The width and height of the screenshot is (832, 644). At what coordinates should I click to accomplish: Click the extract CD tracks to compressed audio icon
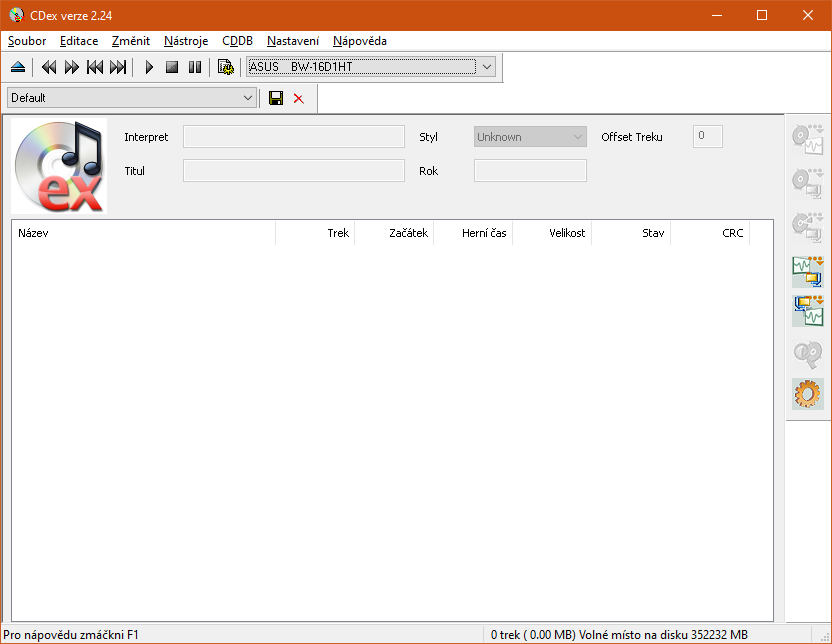[808, 183]
